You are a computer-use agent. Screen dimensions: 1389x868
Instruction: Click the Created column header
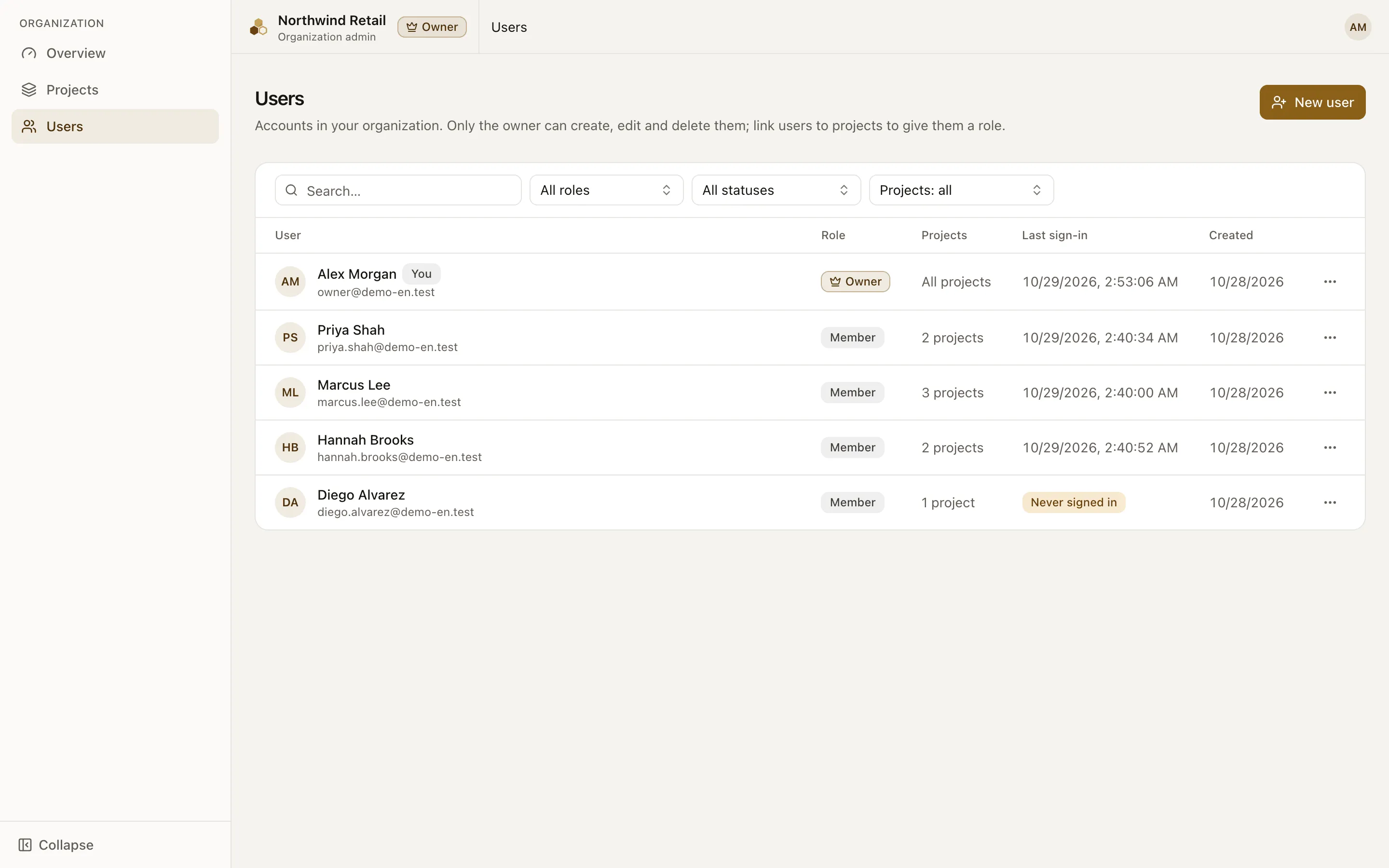[1231, 235]
